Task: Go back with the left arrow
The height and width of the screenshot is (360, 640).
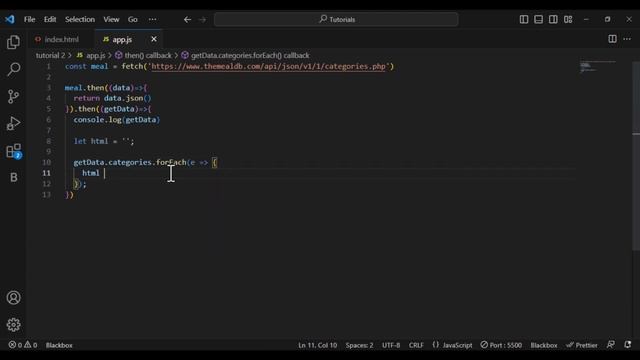Action: coord(187,19)
